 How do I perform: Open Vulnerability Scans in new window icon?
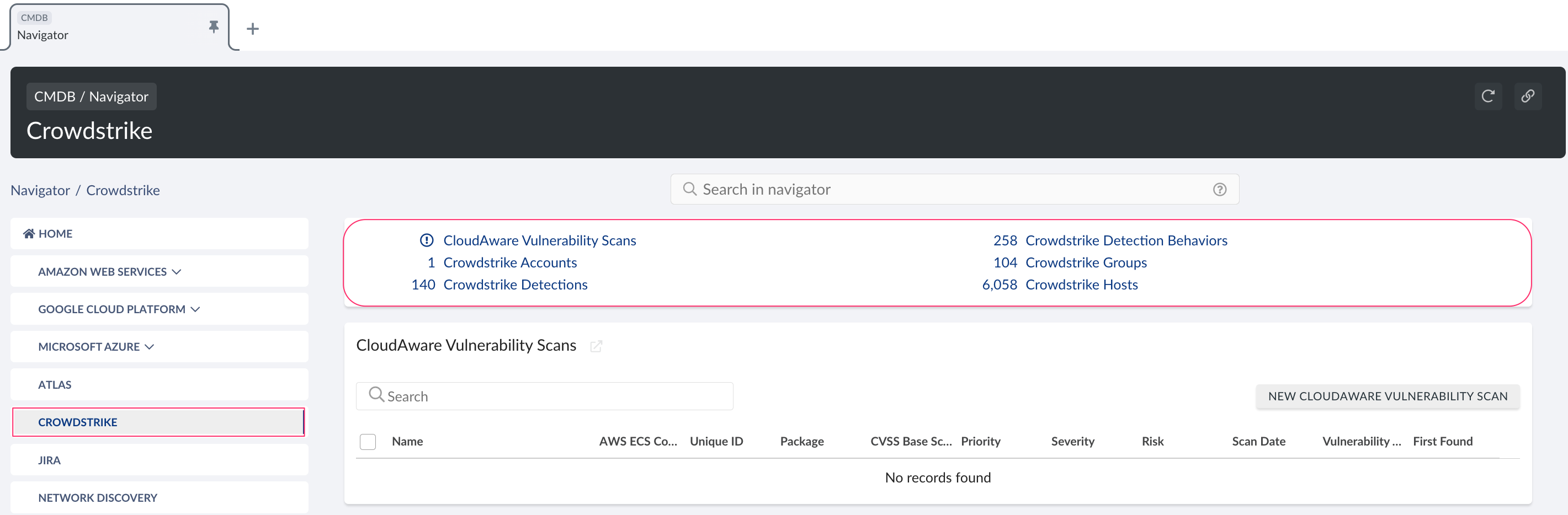click(596, 346)
